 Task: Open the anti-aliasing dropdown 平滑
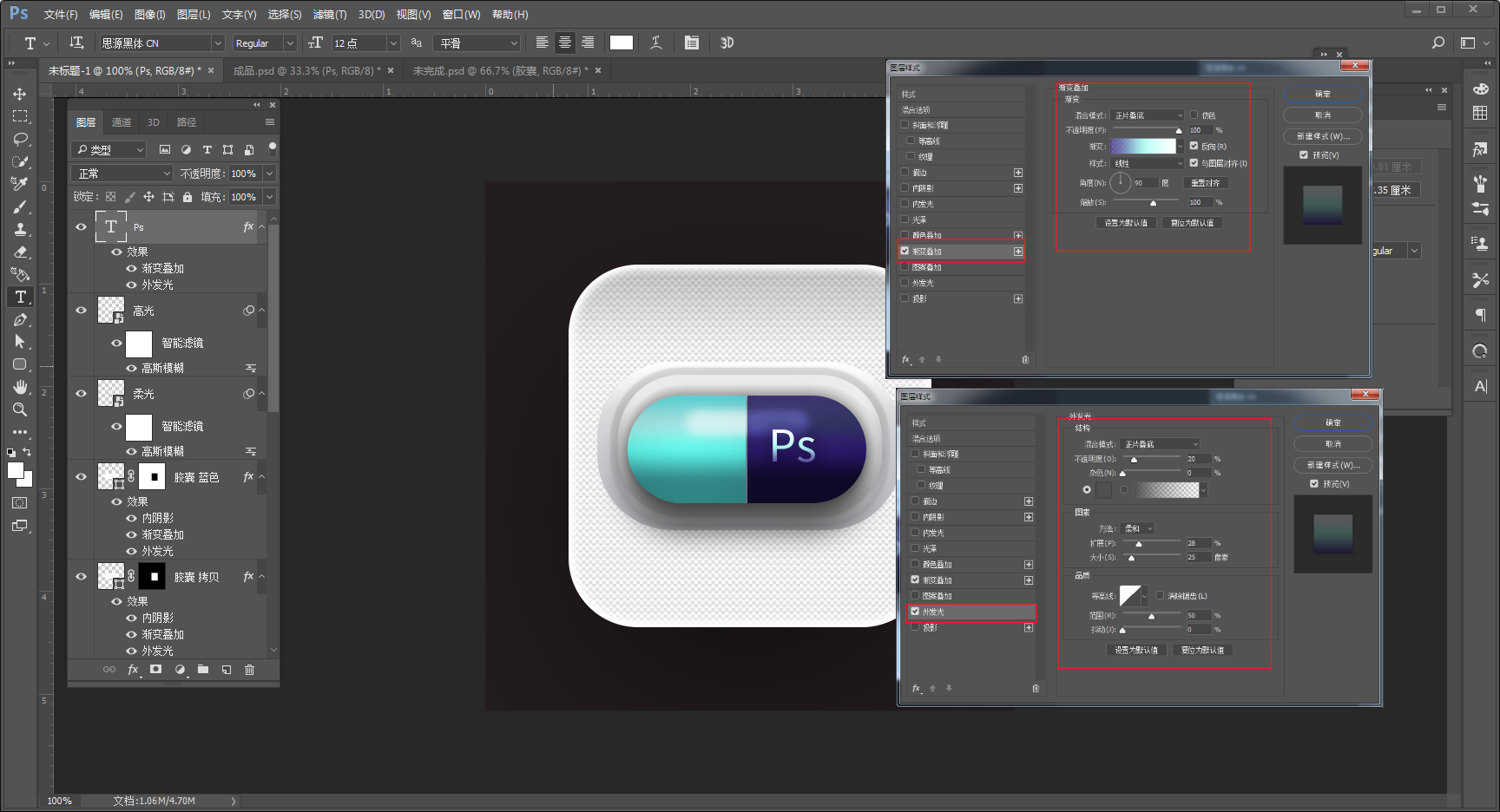pos(478,43)
